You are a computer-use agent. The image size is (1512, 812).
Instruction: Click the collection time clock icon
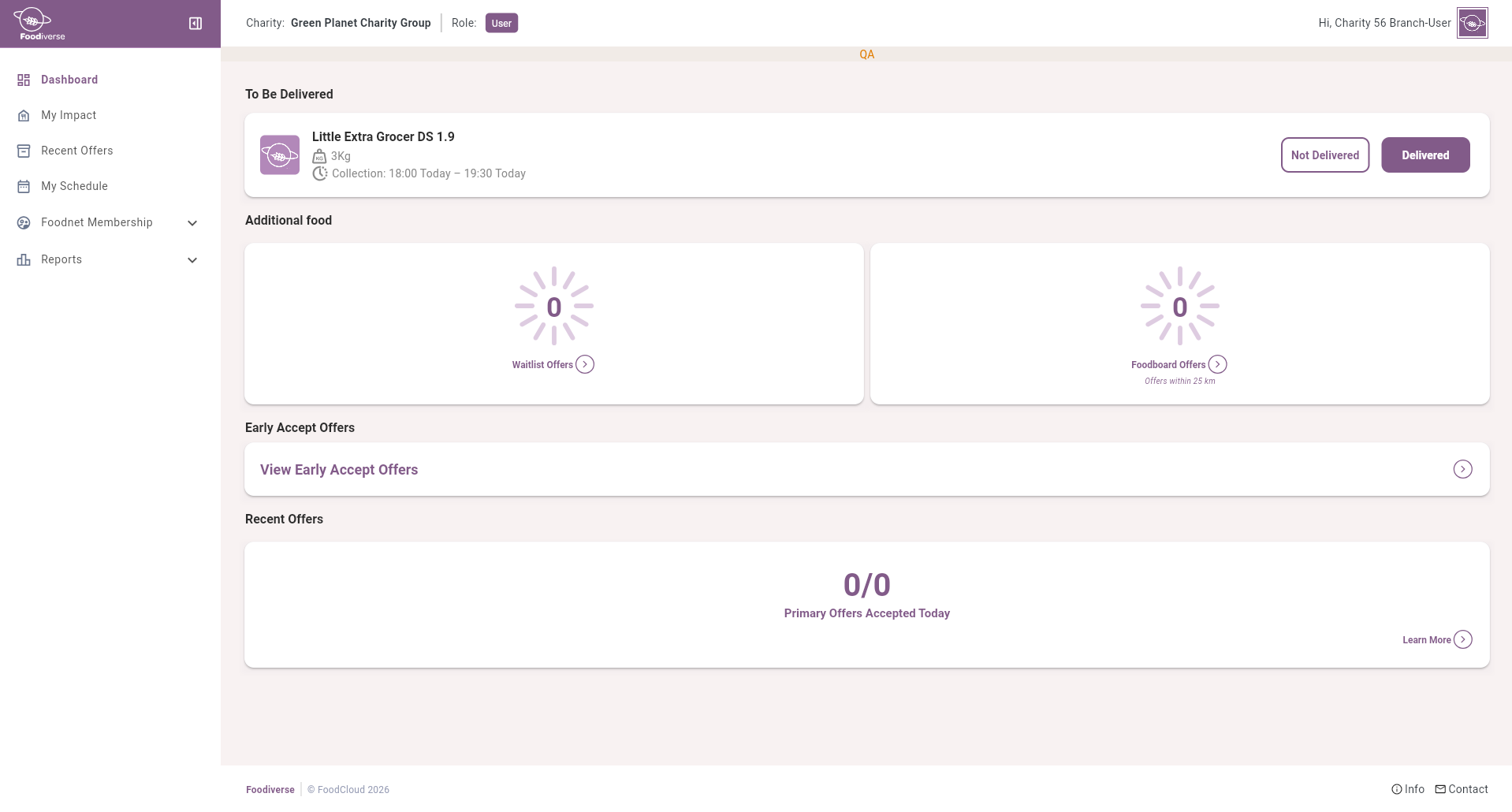pyautogui.click(x=319, y=173)
